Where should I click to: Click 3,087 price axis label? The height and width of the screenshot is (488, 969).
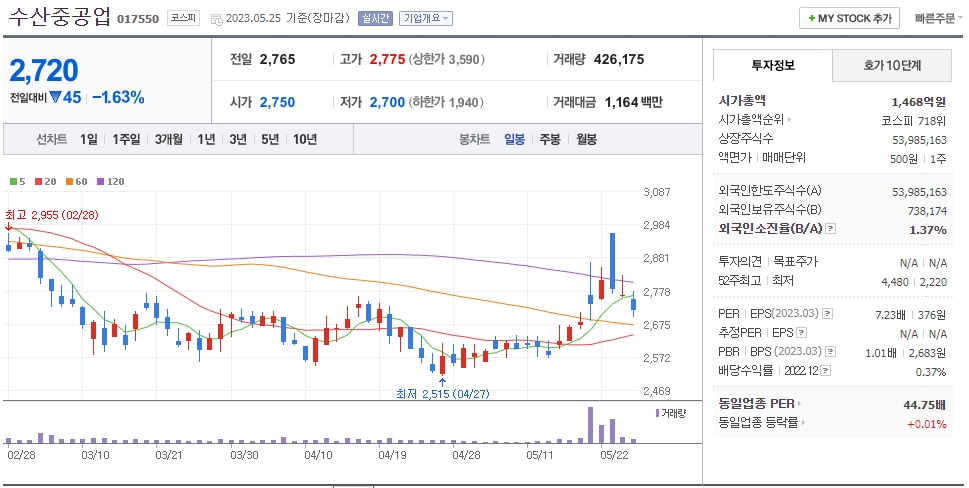(x=657, y=192)
